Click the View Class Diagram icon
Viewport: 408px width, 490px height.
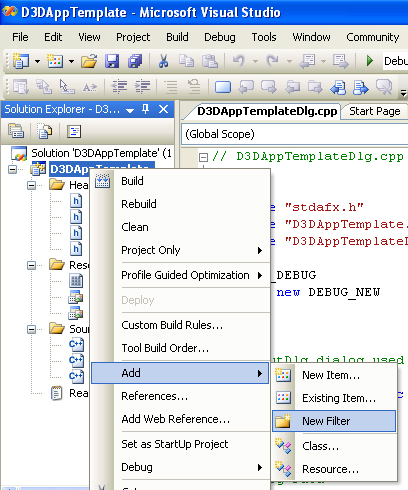tap(74, 131)
